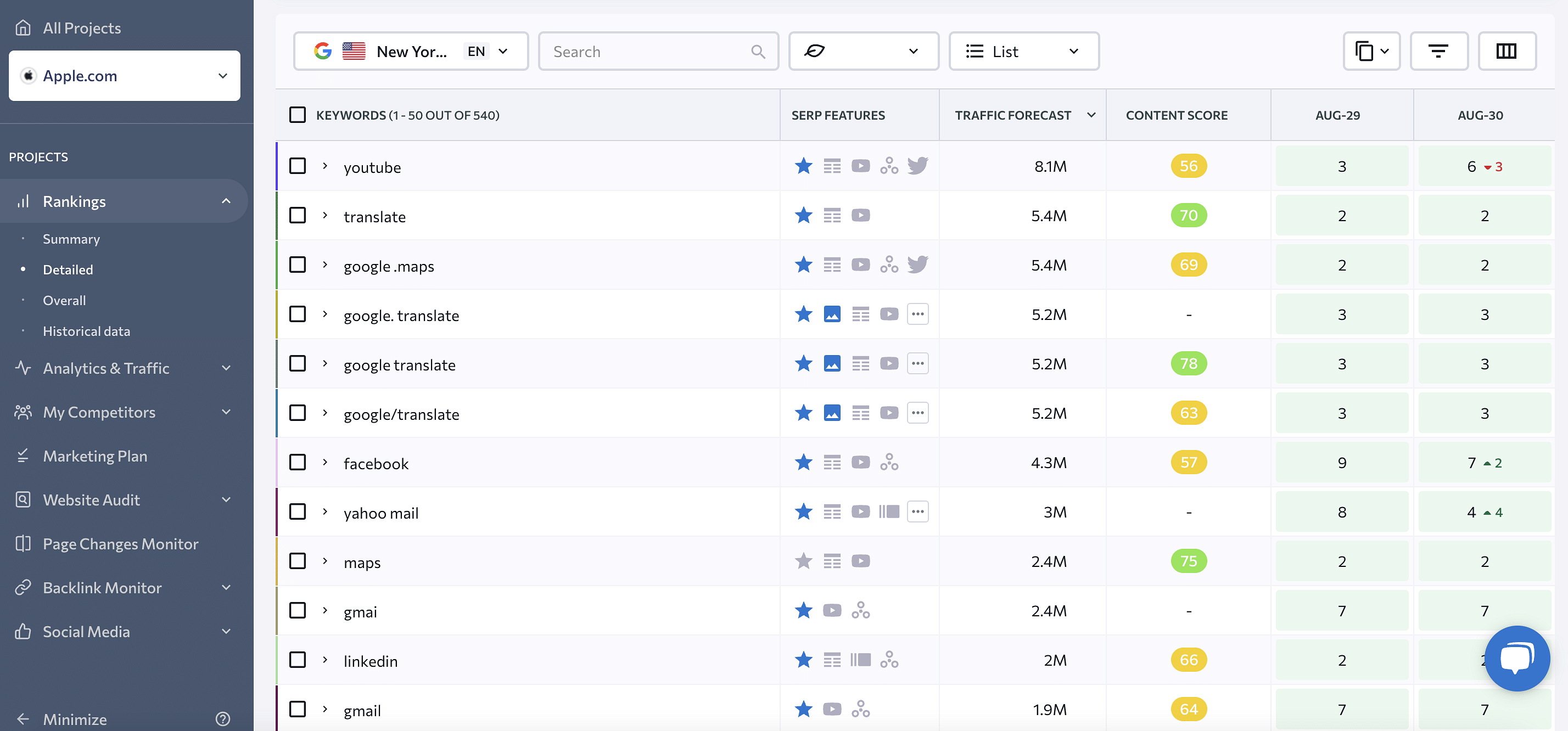Click the carousel icon in linkedin row

tap(860, 659)
